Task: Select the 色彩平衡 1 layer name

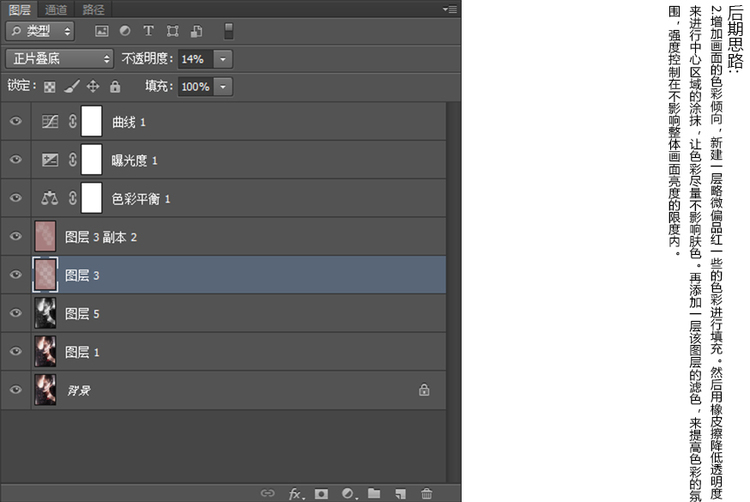Action: click(x=141, y=199)
